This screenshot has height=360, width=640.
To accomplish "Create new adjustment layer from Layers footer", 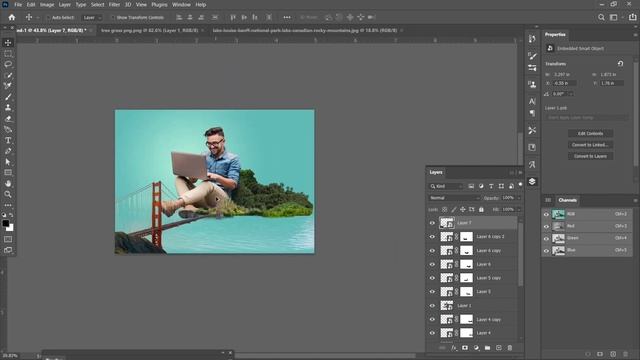I will click(x=476, y=348).
